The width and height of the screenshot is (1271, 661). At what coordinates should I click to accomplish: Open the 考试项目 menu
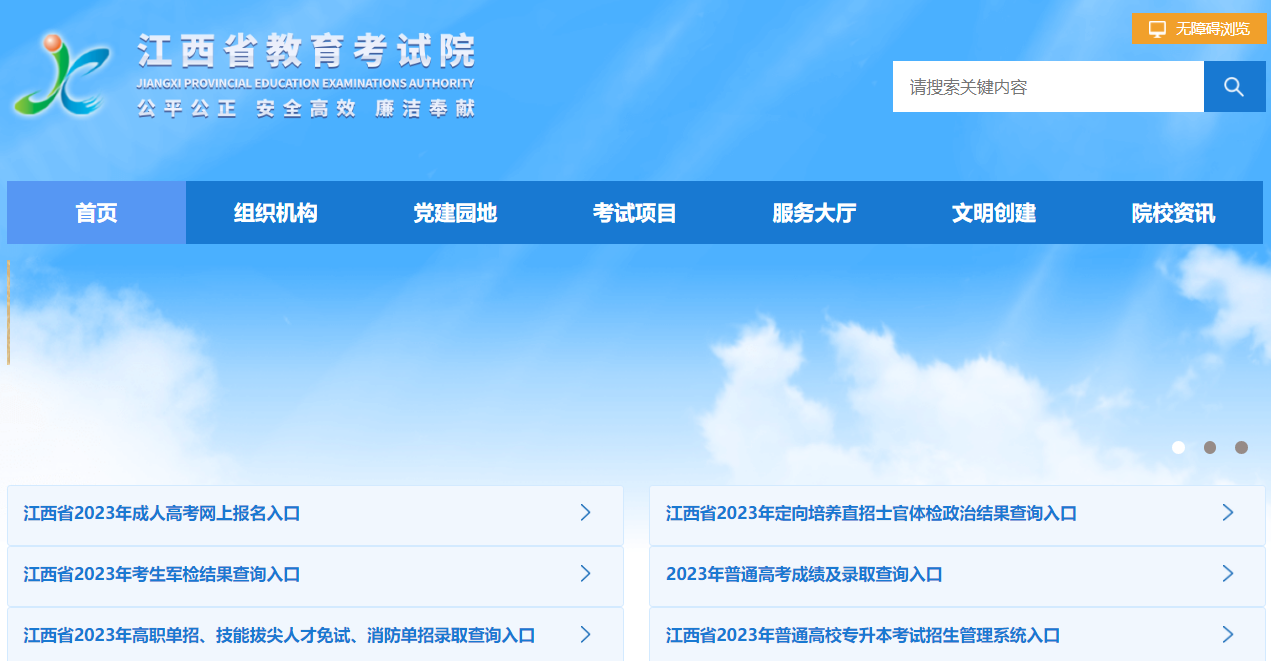tap(635, 213)
